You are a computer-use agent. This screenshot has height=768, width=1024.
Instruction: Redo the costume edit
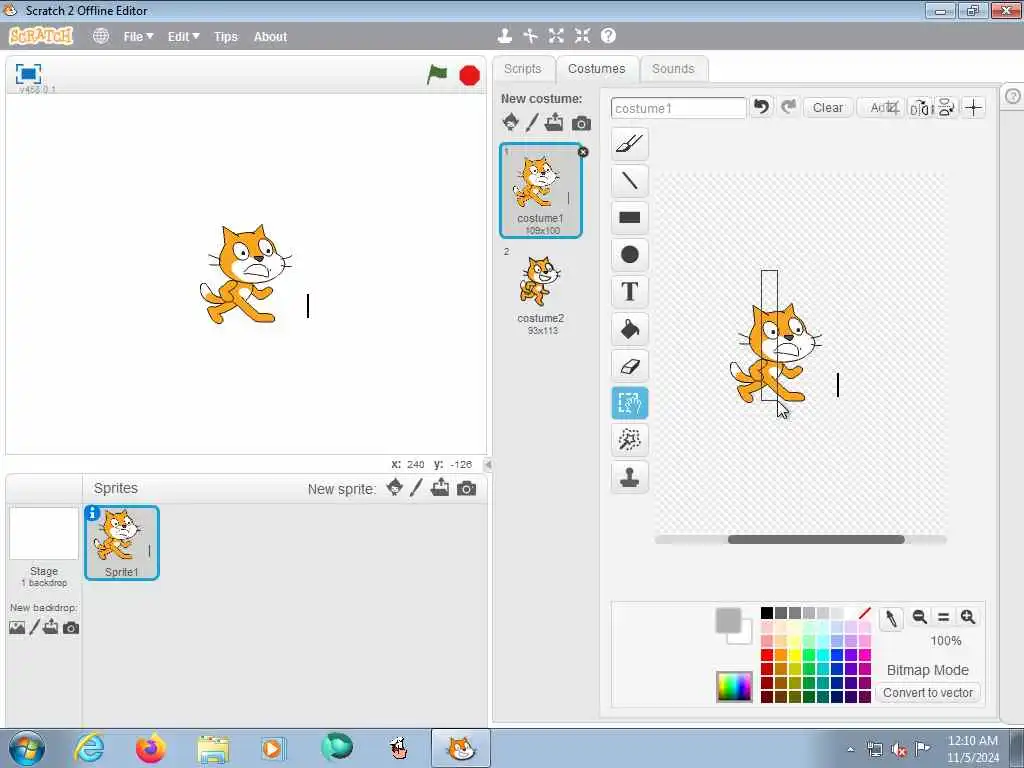click(789, 106)
